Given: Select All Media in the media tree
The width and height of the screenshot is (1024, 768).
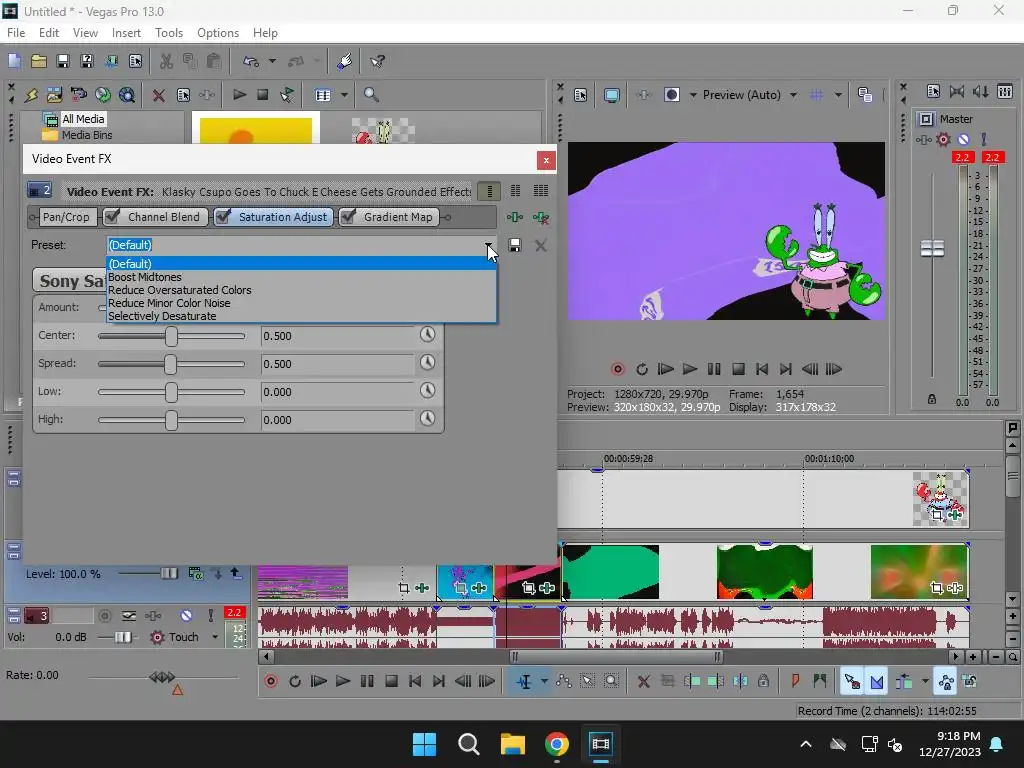Looking at the screenshot, I should point(83,119).
